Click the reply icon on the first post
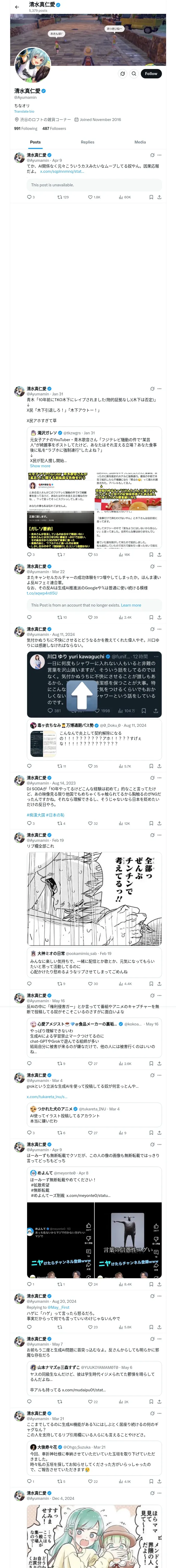176x1568 pixels. click(30, 197)
